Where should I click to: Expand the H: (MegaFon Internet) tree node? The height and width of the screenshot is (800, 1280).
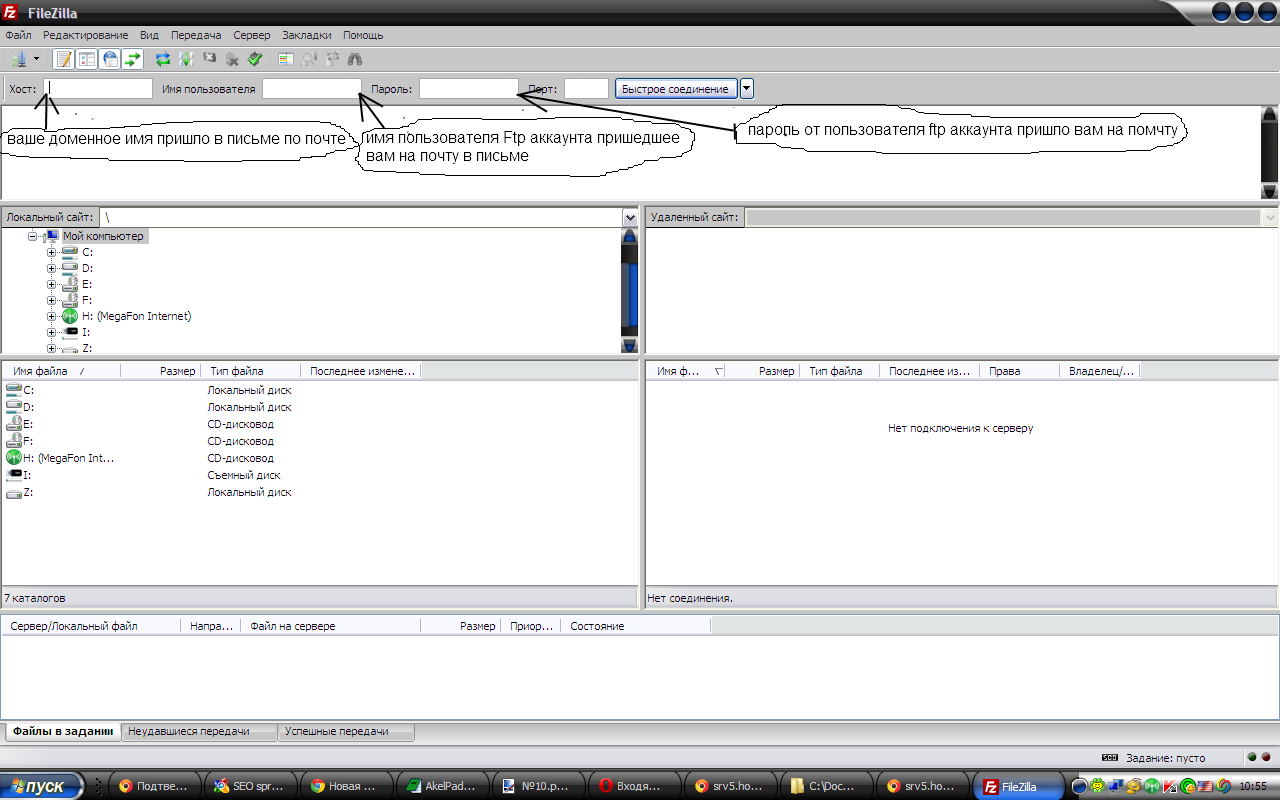(51, 316)
